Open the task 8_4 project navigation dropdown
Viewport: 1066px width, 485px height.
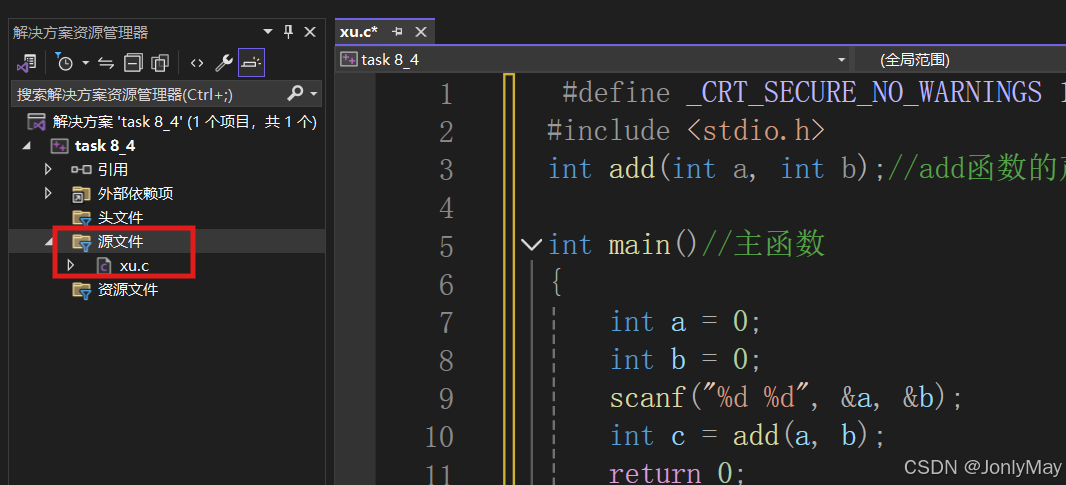pyautogui.click(x=842, y=60)
